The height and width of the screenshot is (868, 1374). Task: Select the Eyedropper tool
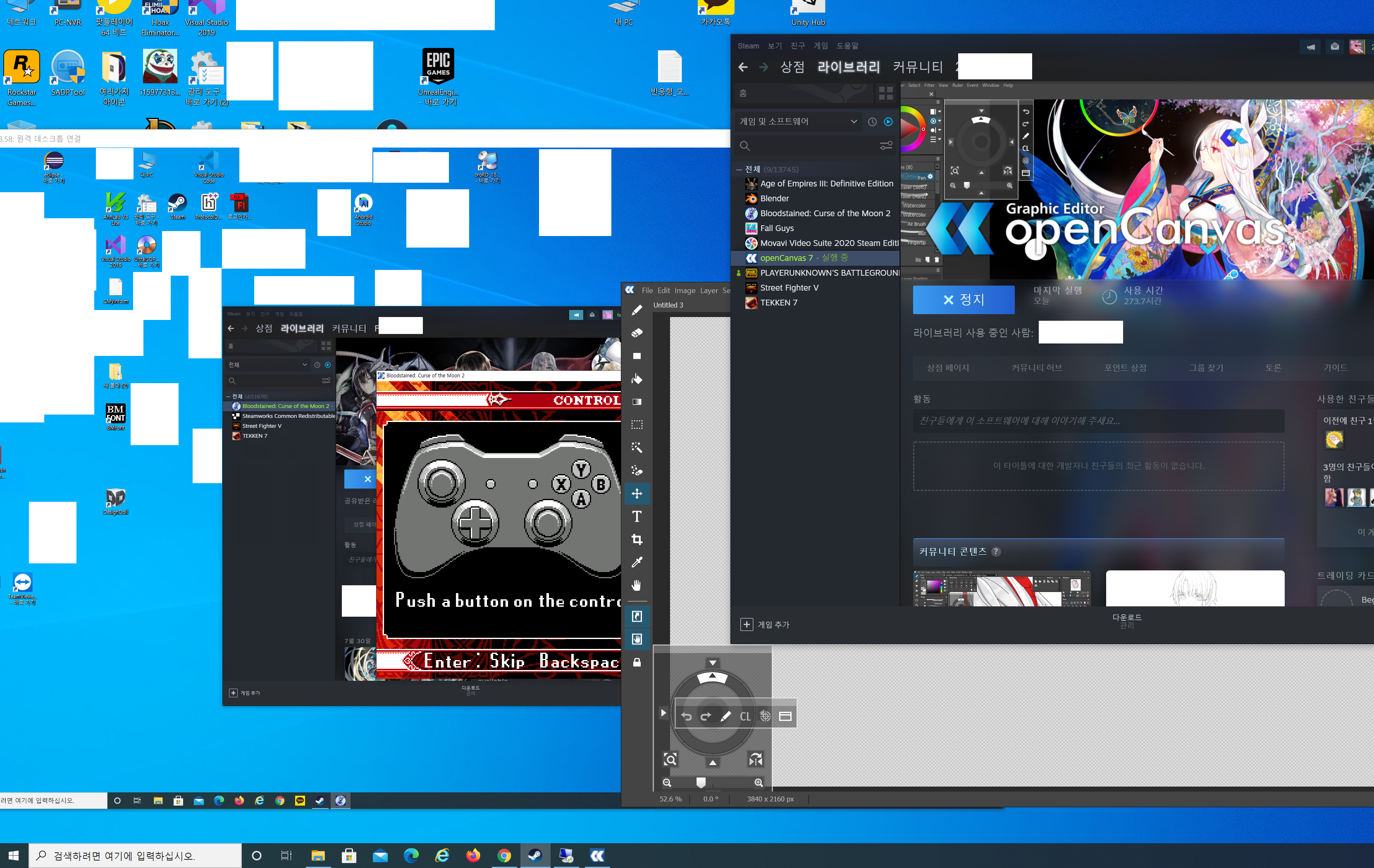(637, 562)
